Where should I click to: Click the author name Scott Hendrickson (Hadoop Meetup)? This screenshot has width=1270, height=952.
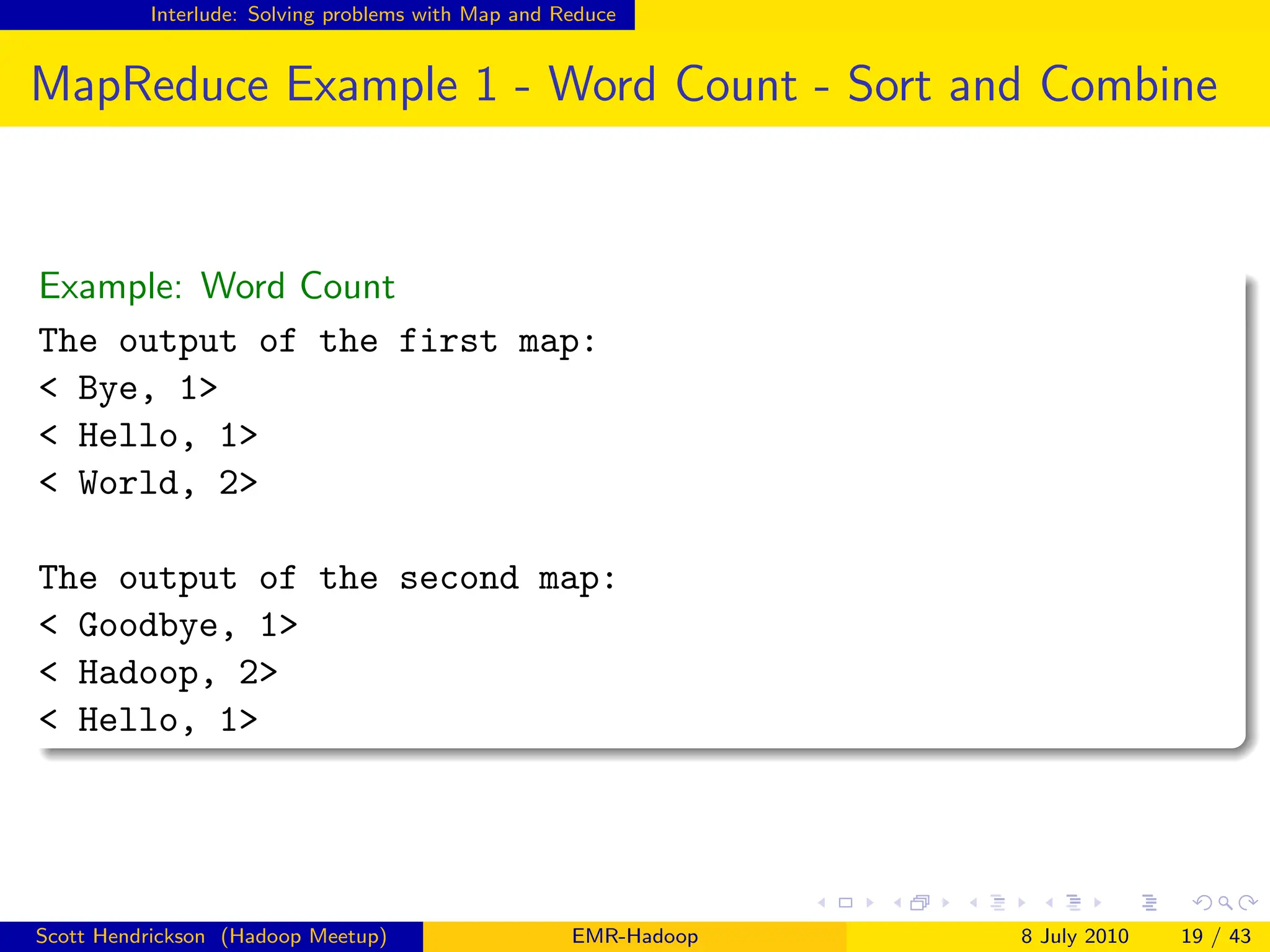[x=211, y=936]
